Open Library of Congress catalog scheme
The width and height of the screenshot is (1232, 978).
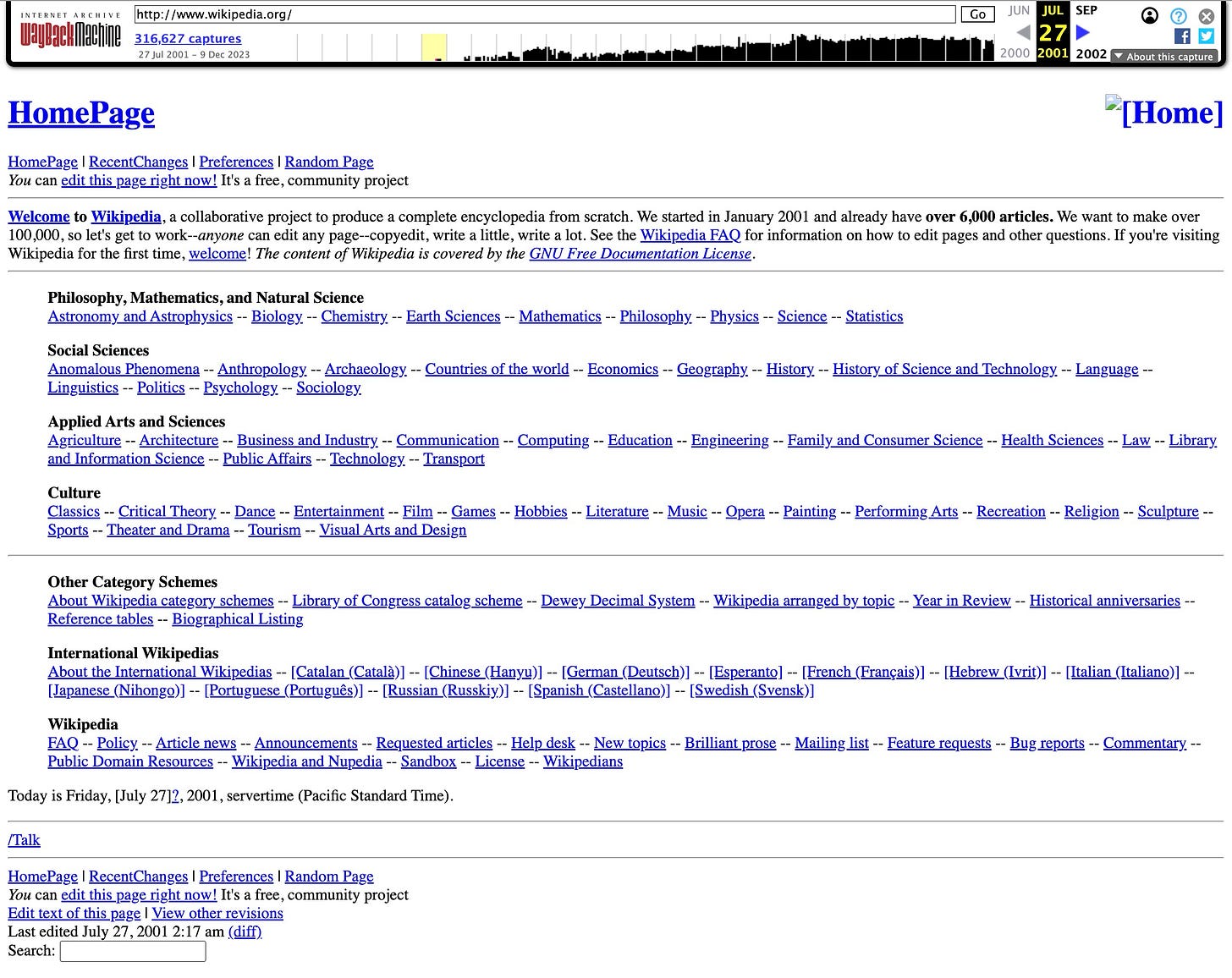coord(408,601)
